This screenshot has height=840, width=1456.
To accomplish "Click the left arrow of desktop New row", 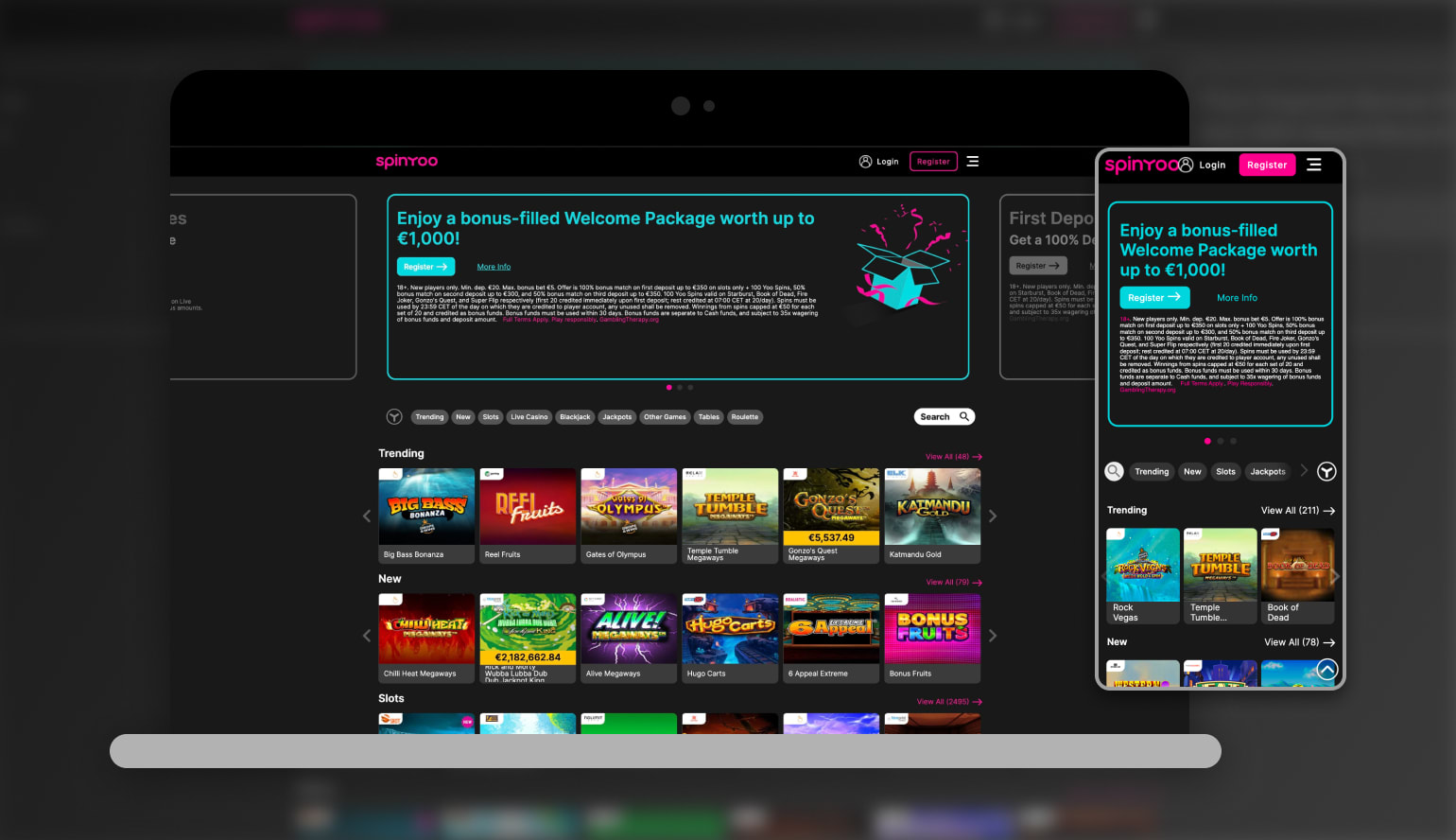I will point(367,636).
